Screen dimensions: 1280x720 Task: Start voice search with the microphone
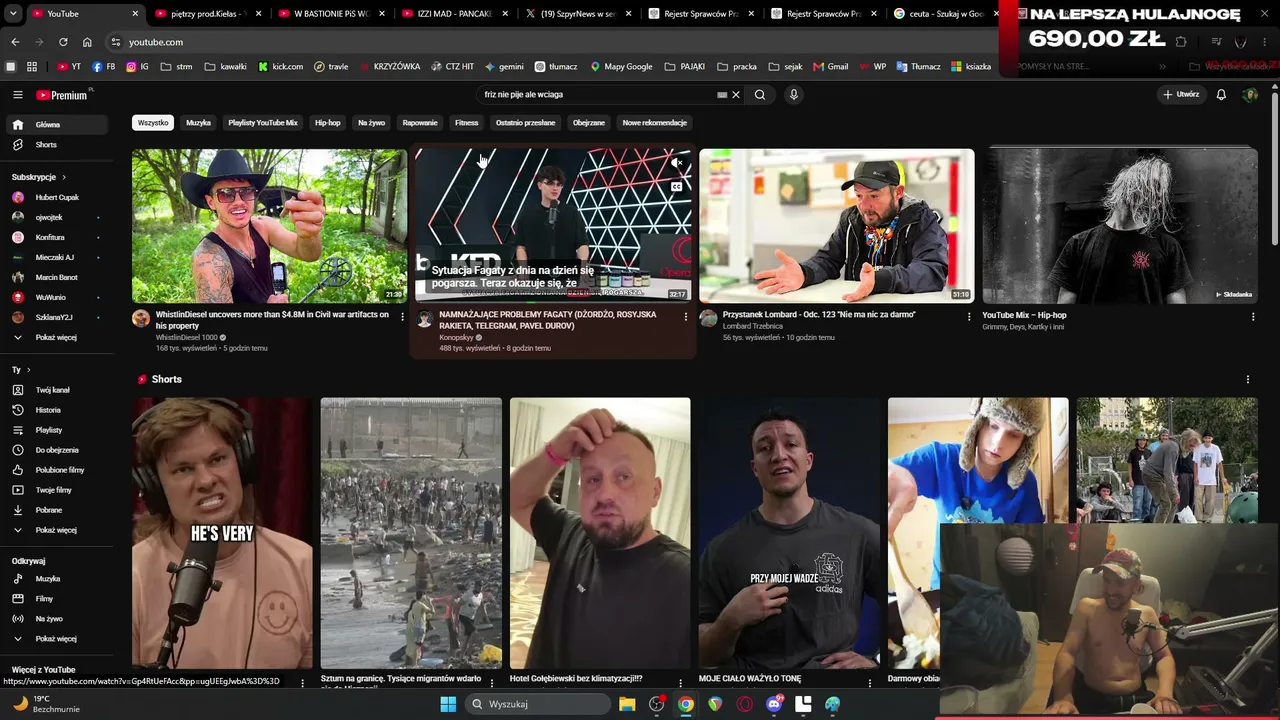coord(794,95)
